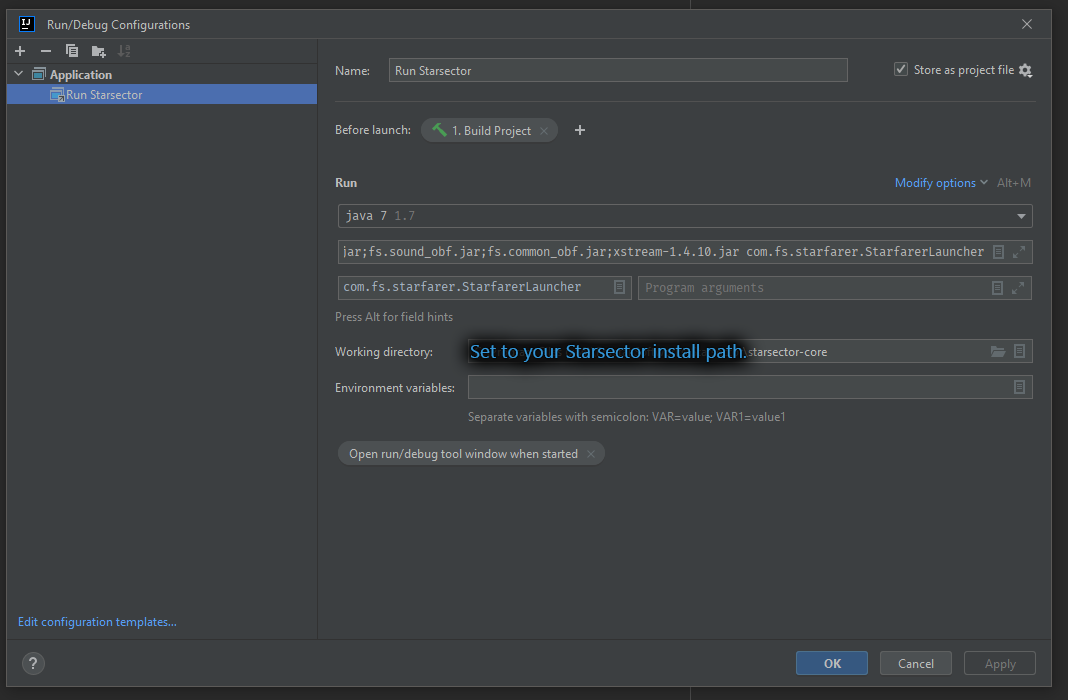Uncheck Store as project file
The width and height of the screenshot is (1068, 700).
901,70
